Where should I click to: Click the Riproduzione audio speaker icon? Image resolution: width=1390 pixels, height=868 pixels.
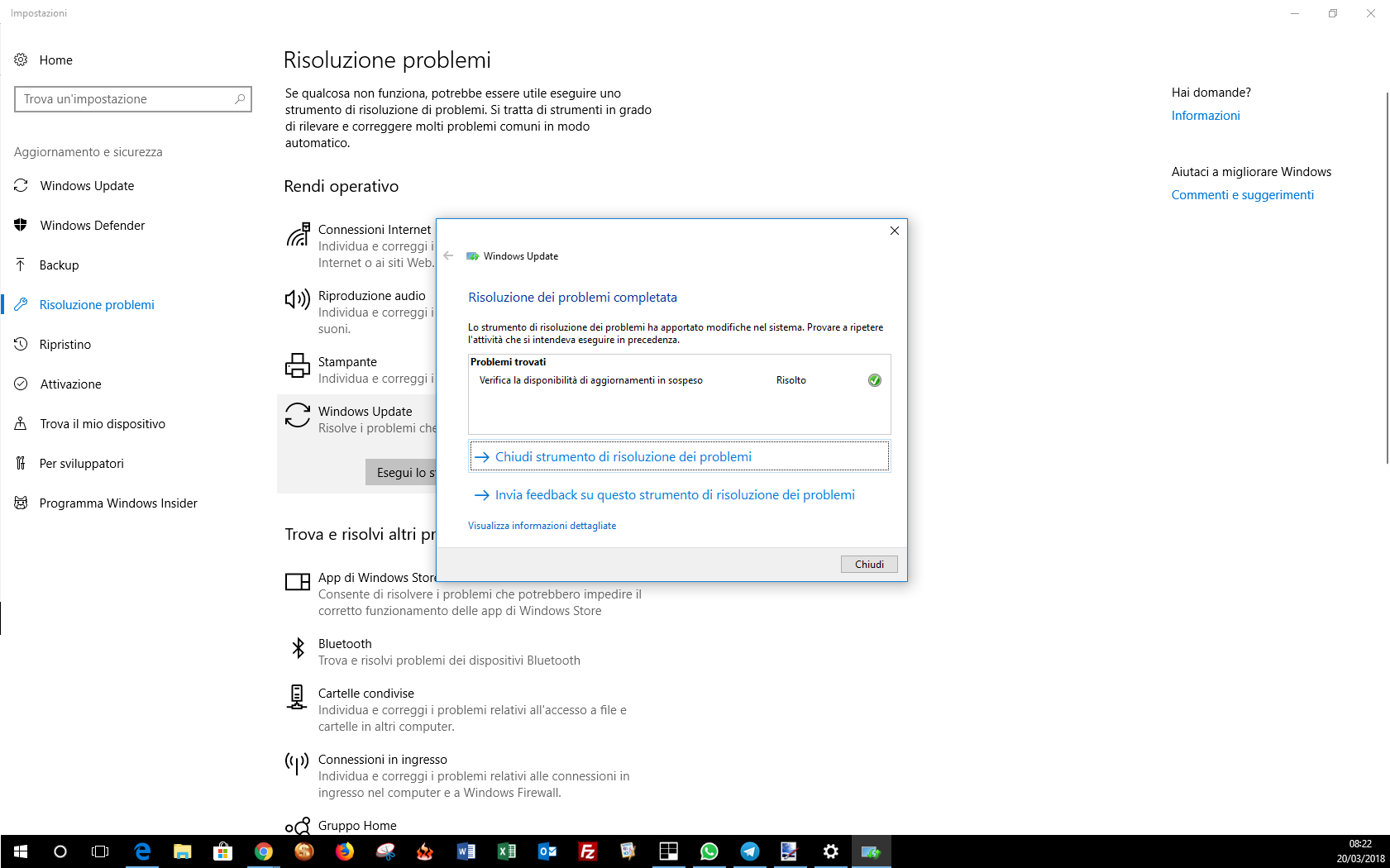click(298, 299)
